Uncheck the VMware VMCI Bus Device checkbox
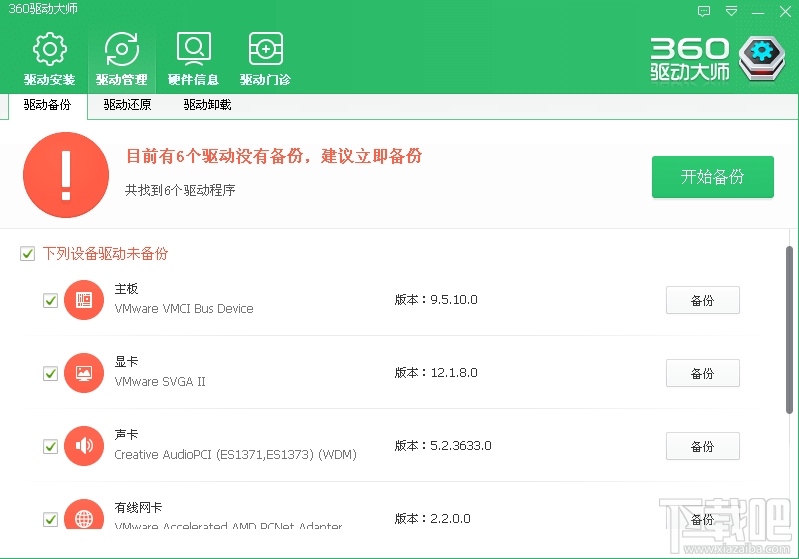 pos(50,300)
